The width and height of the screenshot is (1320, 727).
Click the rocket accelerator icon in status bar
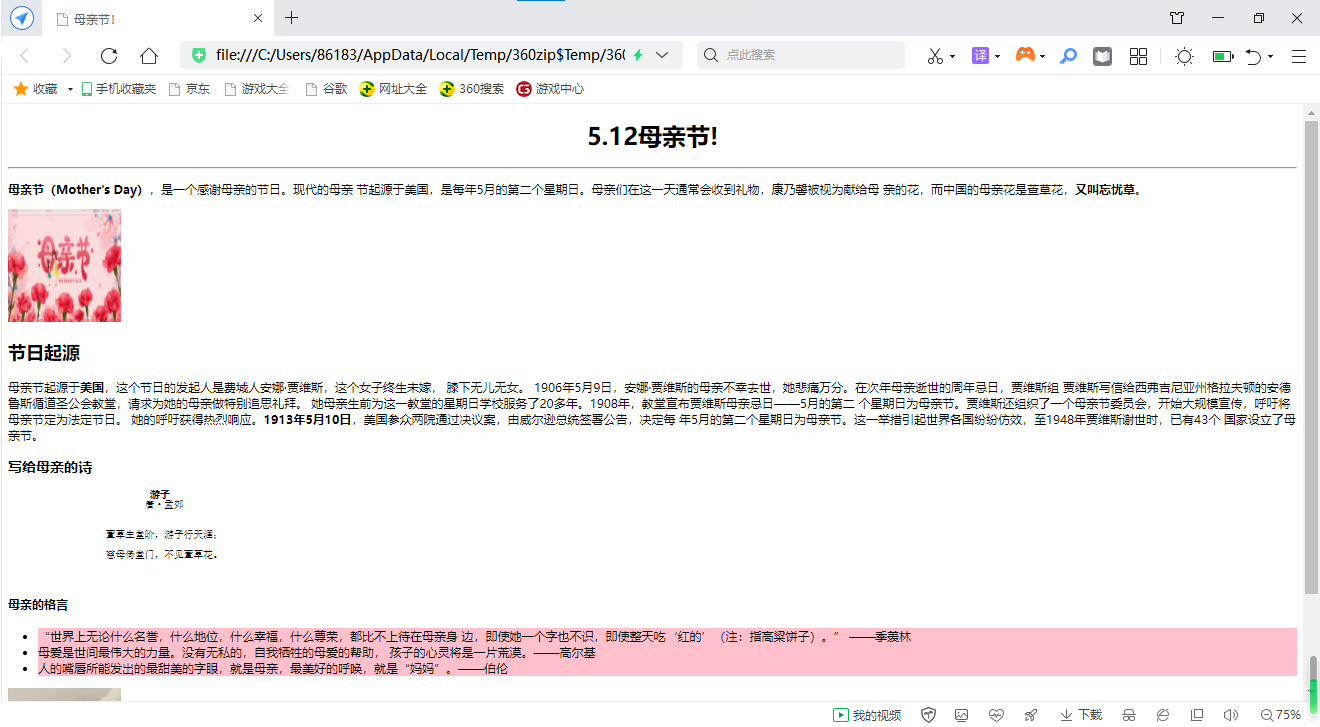(x=1031, y=715)
